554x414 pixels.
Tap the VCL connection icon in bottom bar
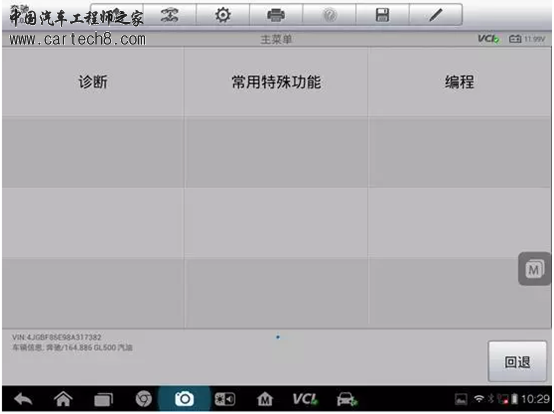(x=305, y=400)
